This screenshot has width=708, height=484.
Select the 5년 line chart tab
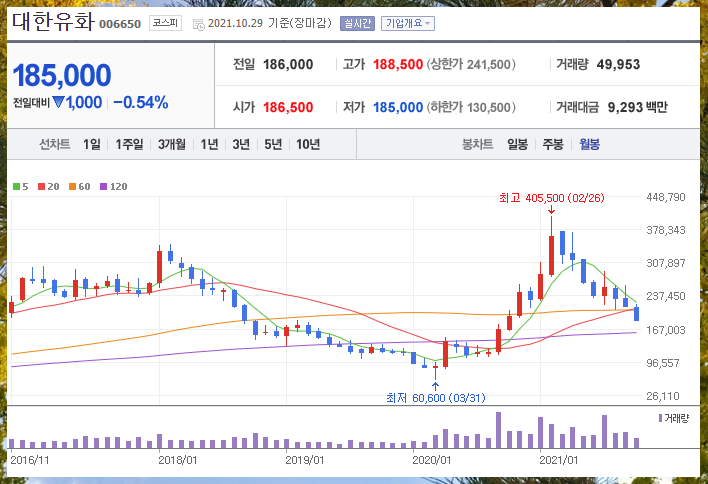273,144
